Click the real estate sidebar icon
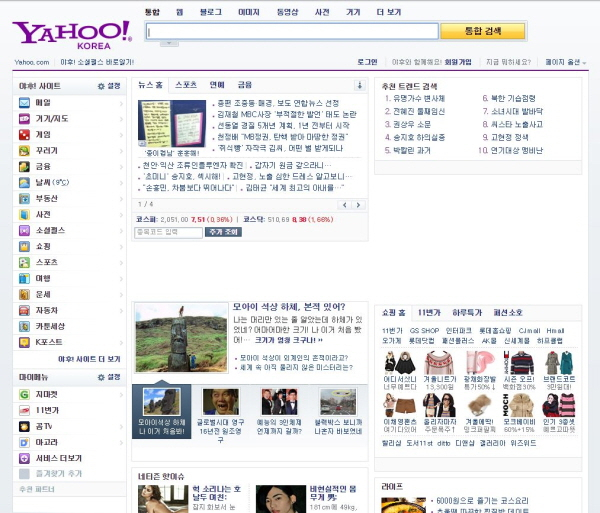 coord(24,199)
